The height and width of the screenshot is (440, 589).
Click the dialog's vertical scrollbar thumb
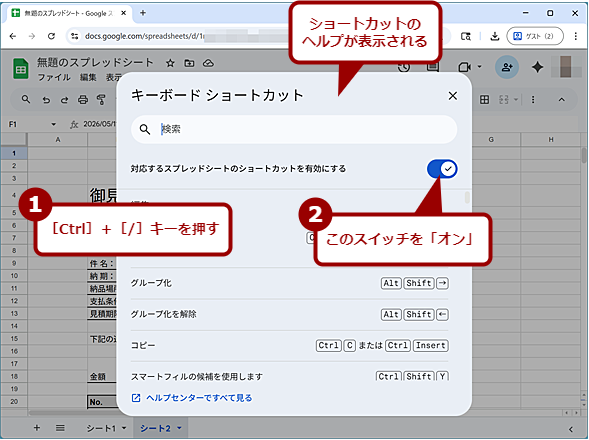(x=467, y=197)
